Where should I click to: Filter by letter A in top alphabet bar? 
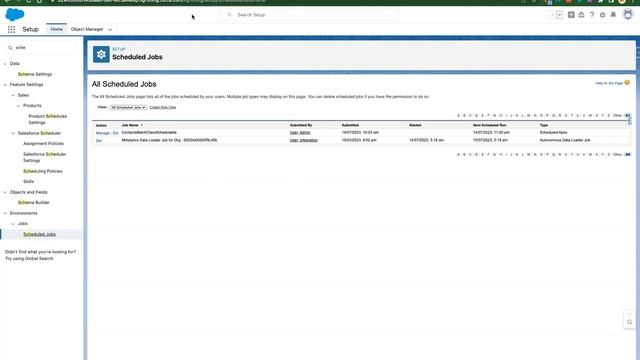click(458, 116)
